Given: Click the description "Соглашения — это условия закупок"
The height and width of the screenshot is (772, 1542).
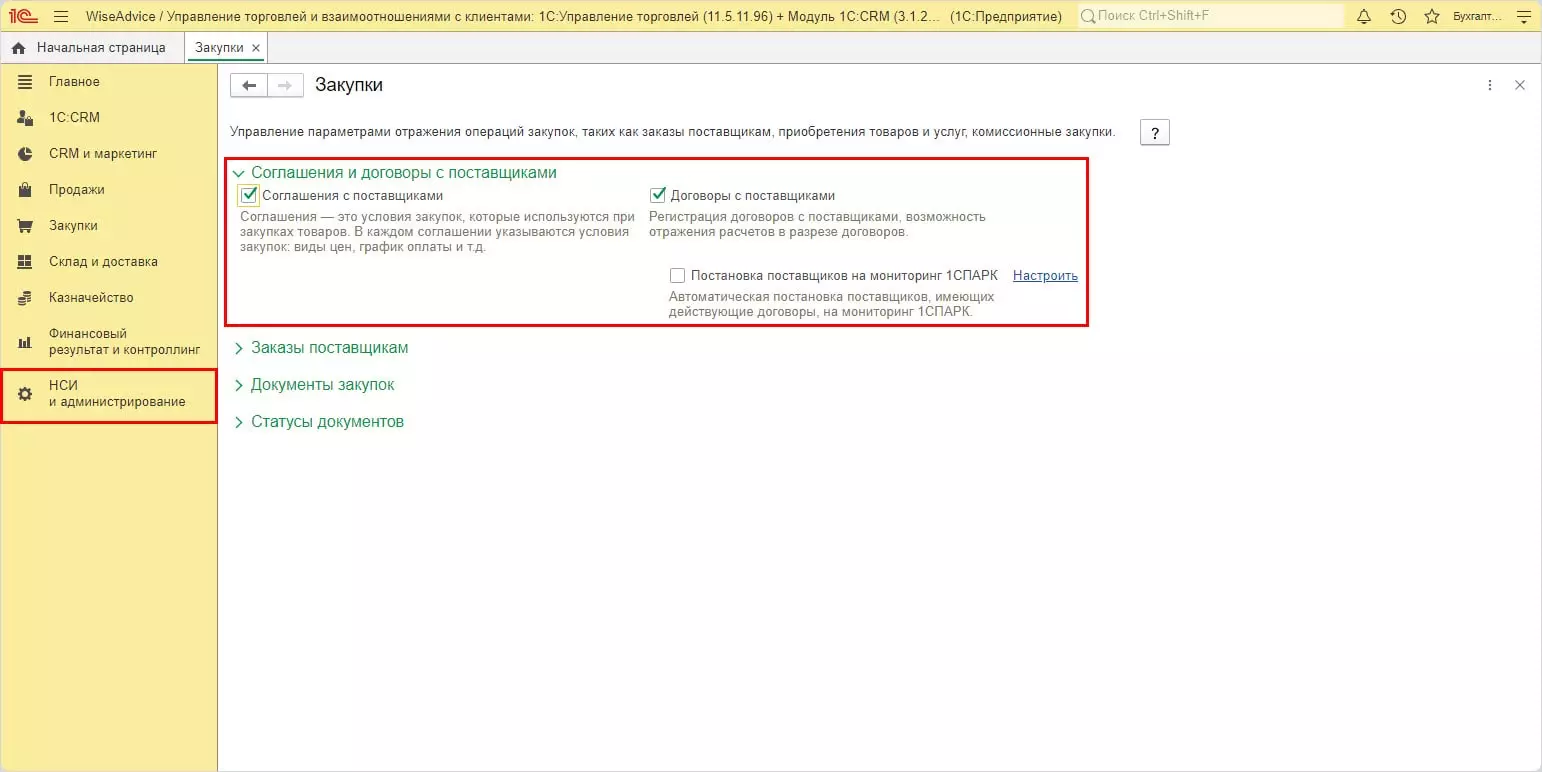Looking at the screenshot, I should (x=438, y=231).
